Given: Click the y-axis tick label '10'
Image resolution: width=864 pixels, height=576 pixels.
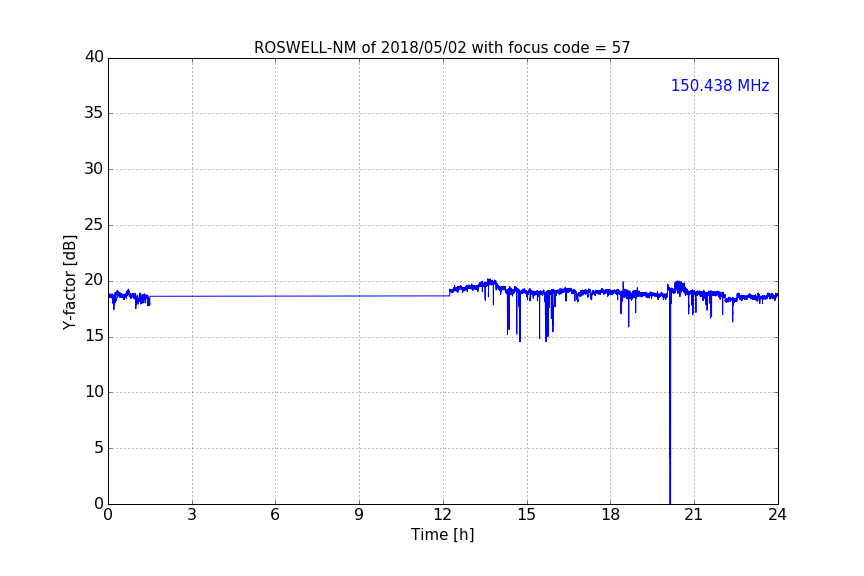Looking at the screenshot, I should coord(94,392).
